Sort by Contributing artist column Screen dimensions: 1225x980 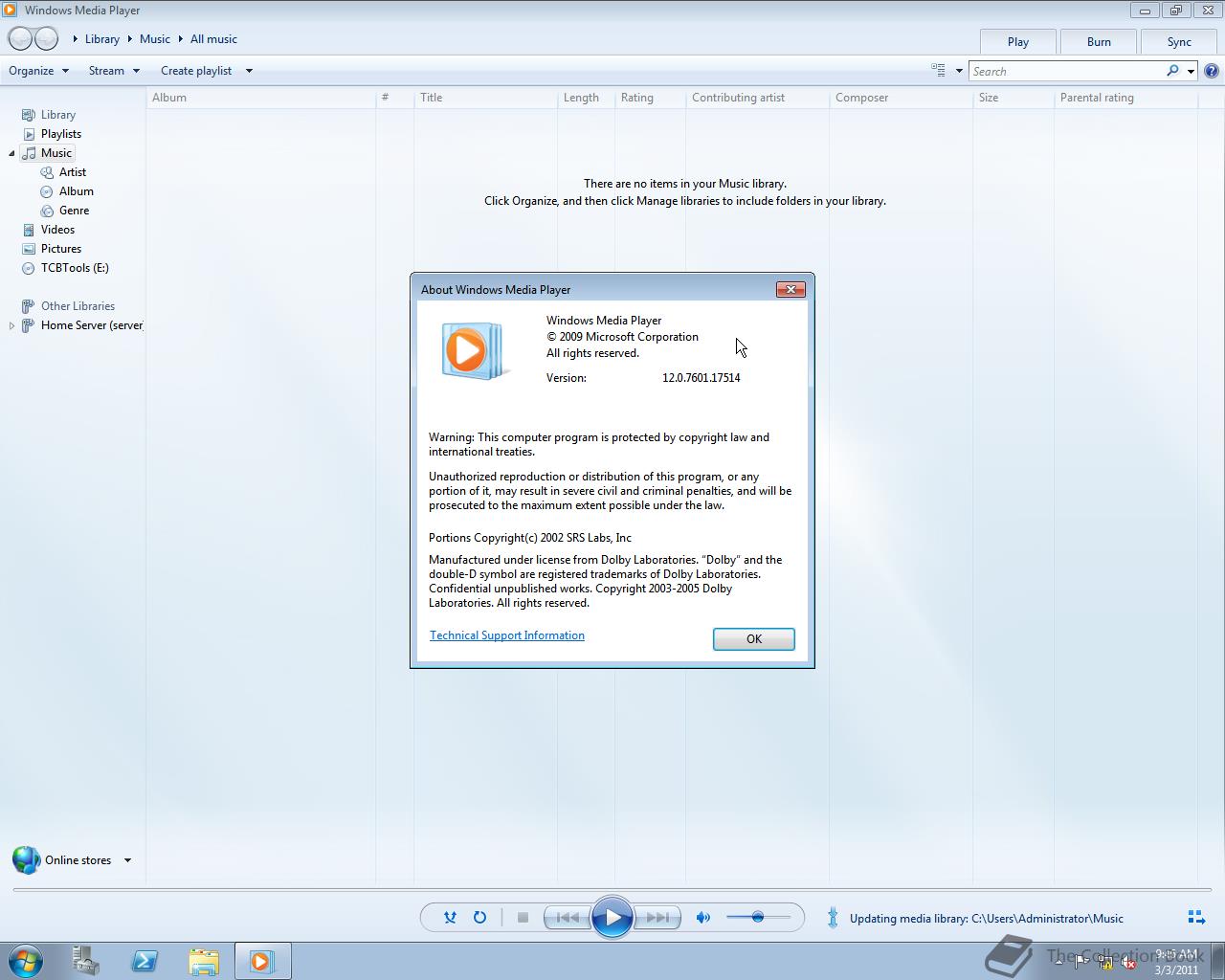(757, 98)
